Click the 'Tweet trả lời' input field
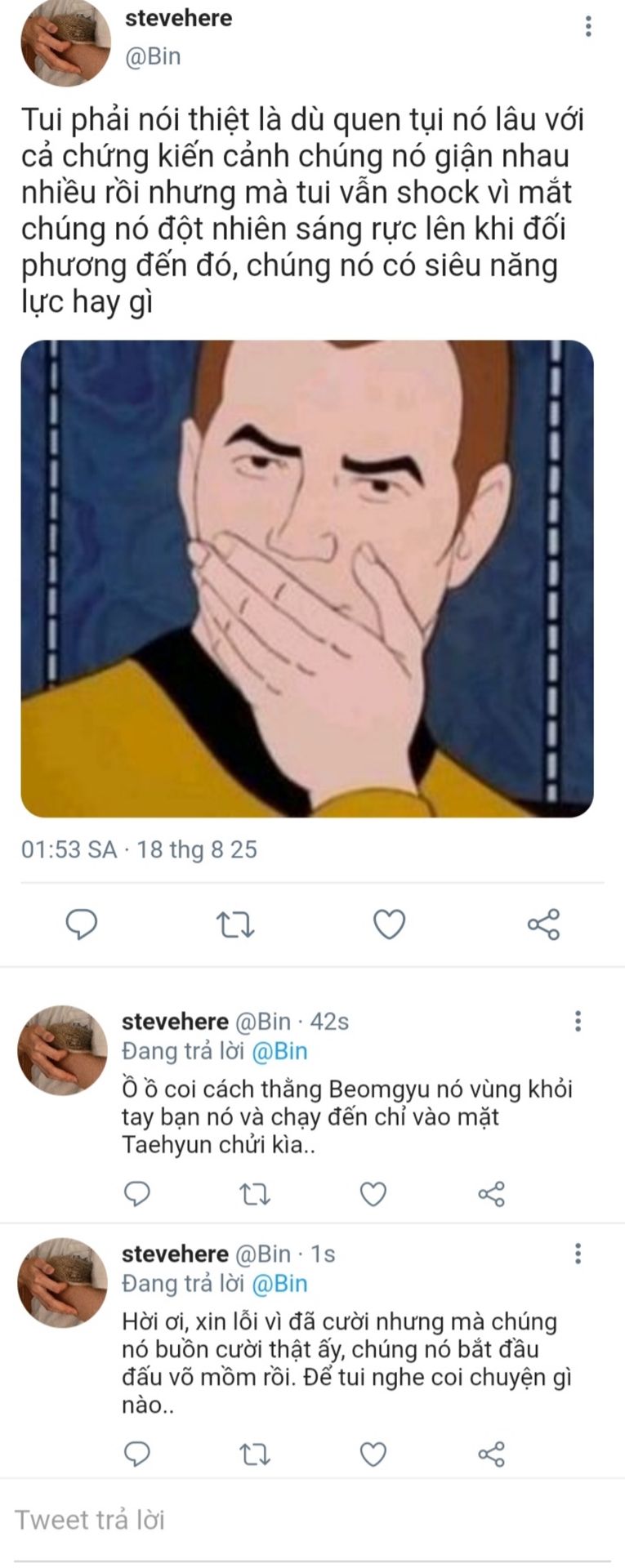 tap(310, 1520)
